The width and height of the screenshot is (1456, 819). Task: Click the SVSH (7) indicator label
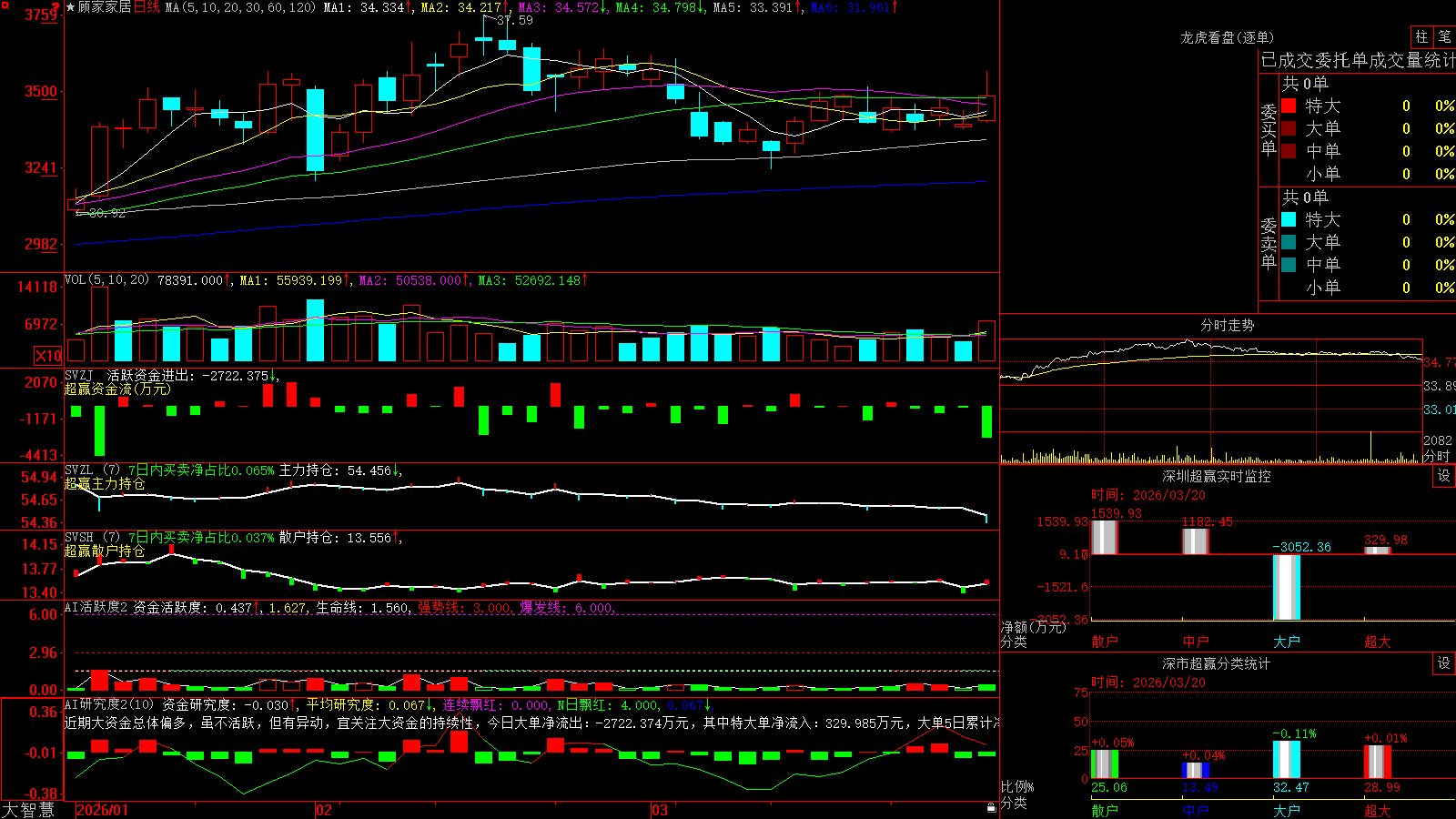point(92,537)
